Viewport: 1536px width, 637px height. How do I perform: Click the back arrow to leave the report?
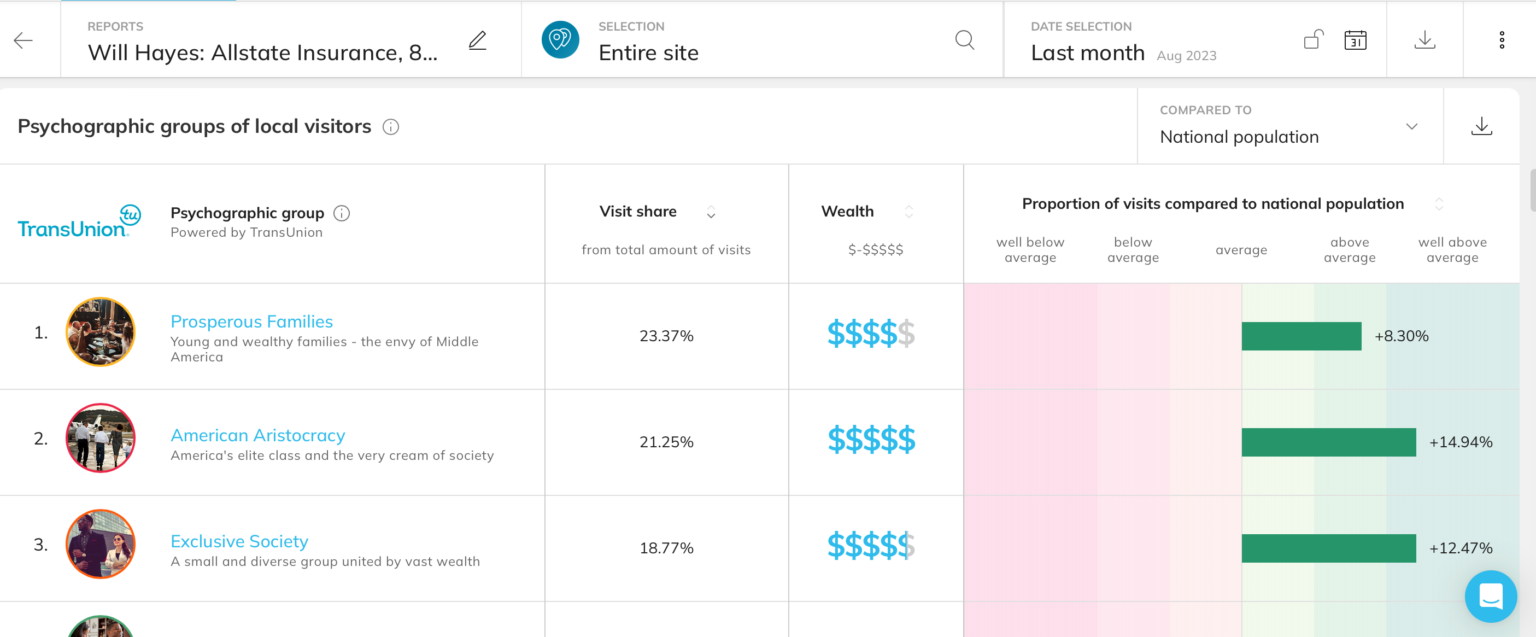pos(22,39)
